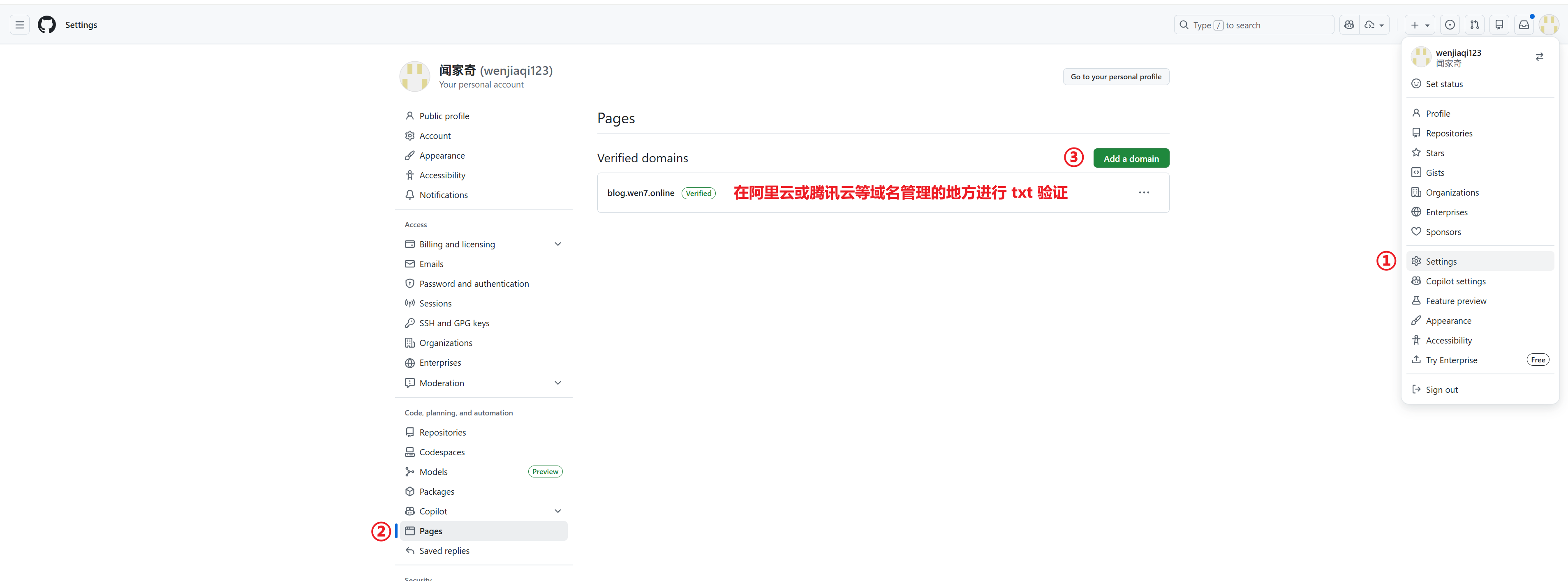Open the hamburger navigation menu
Viewport: 1568px width, 581px height.
19,25
